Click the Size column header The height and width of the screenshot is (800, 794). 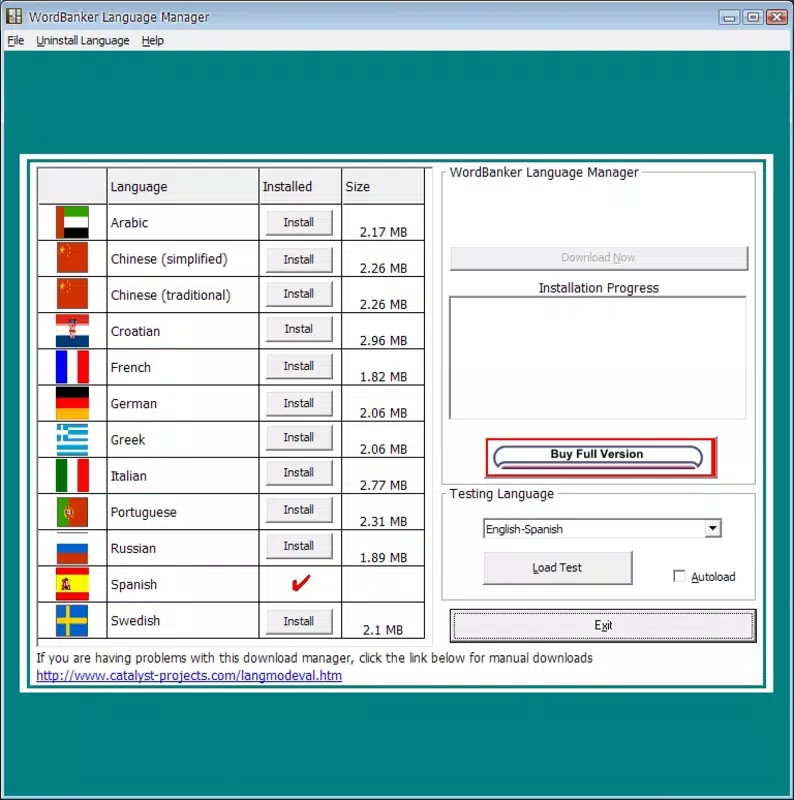(x=383, y=186)
